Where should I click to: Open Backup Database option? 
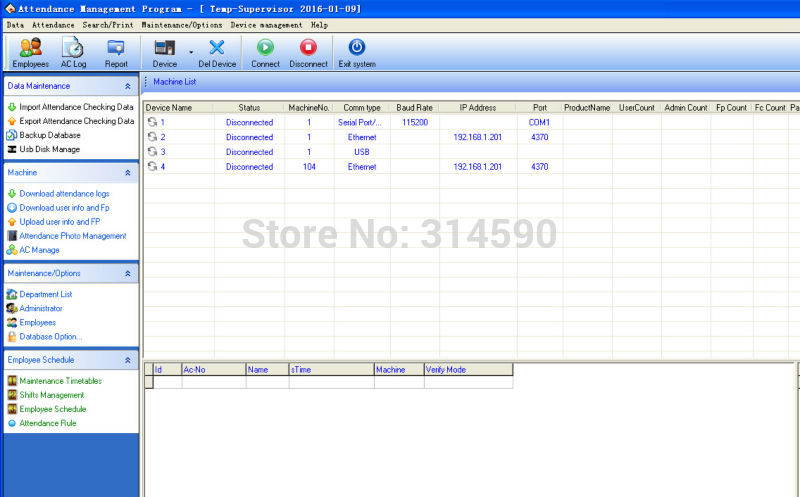[x=49, y=135]
